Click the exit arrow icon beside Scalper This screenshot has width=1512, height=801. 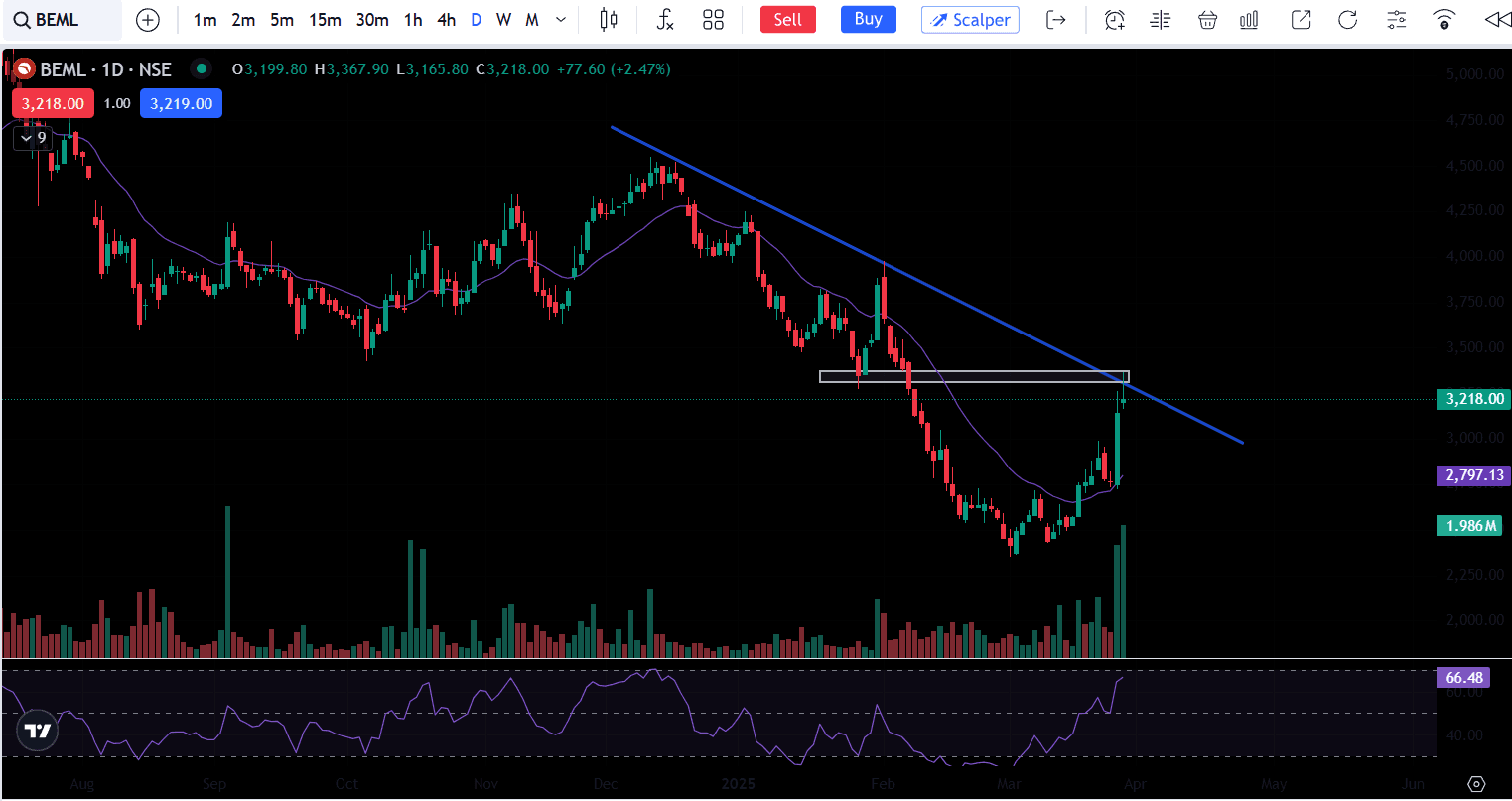(1056, 20)
